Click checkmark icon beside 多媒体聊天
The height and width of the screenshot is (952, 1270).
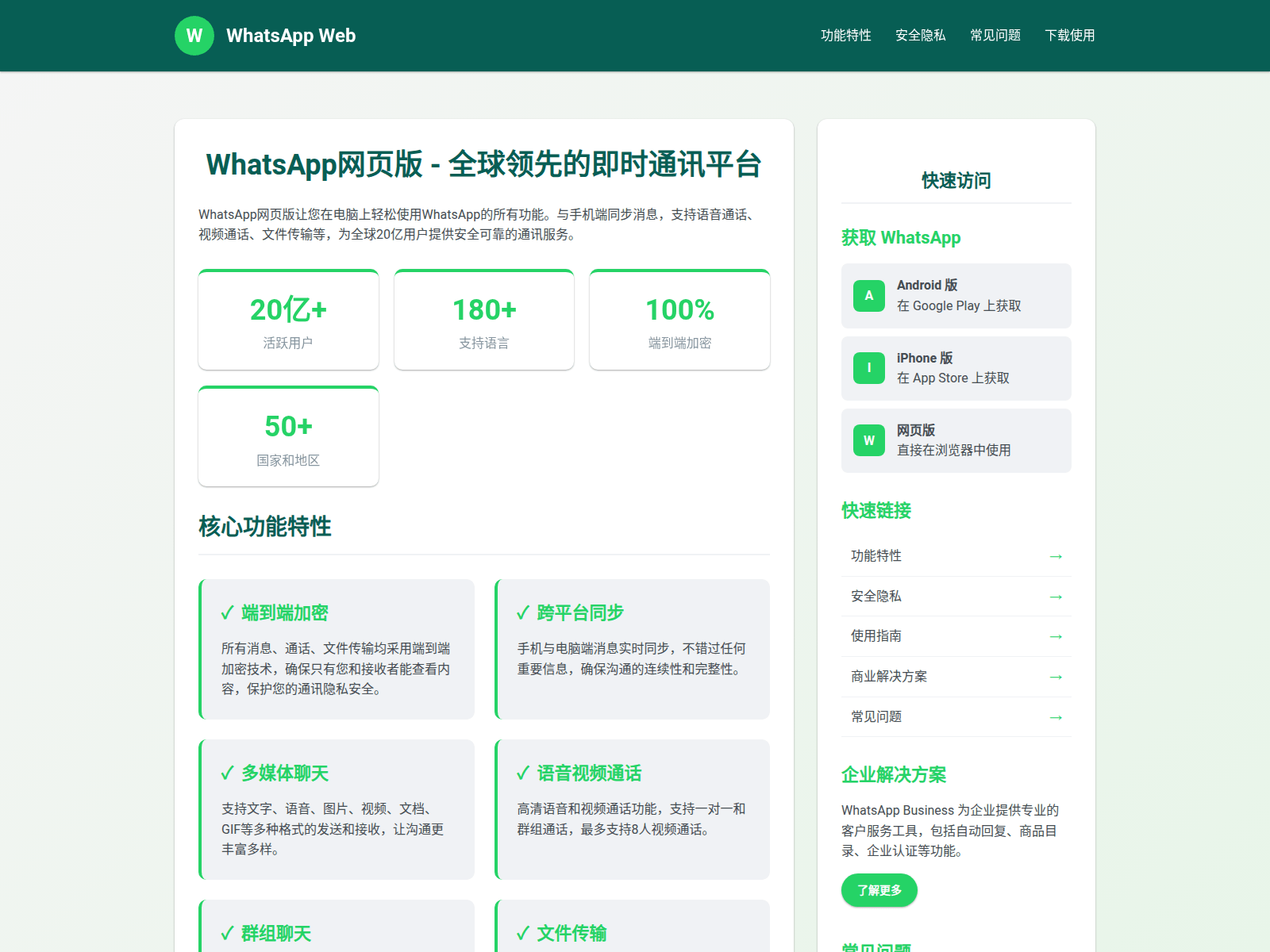(227, 773)
